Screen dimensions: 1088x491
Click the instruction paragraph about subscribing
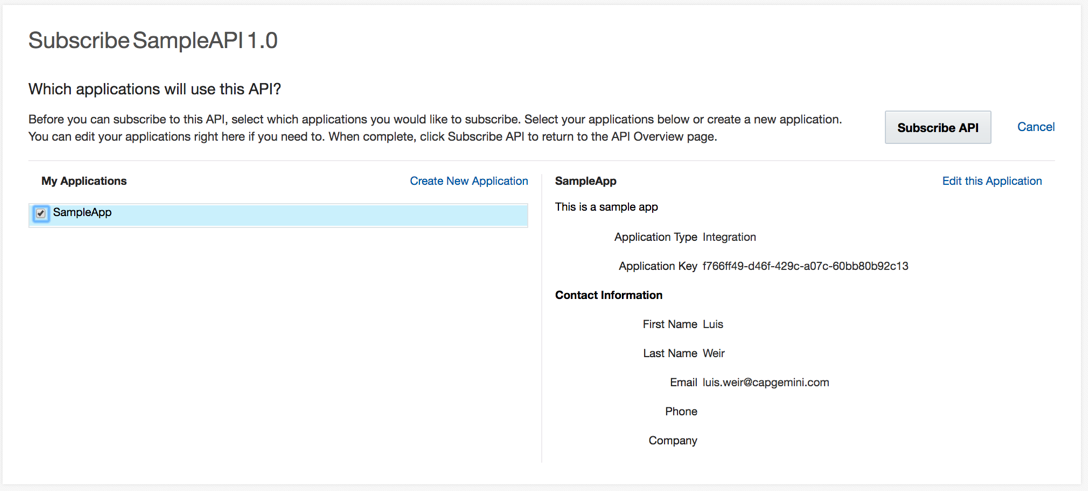point(435,128)
